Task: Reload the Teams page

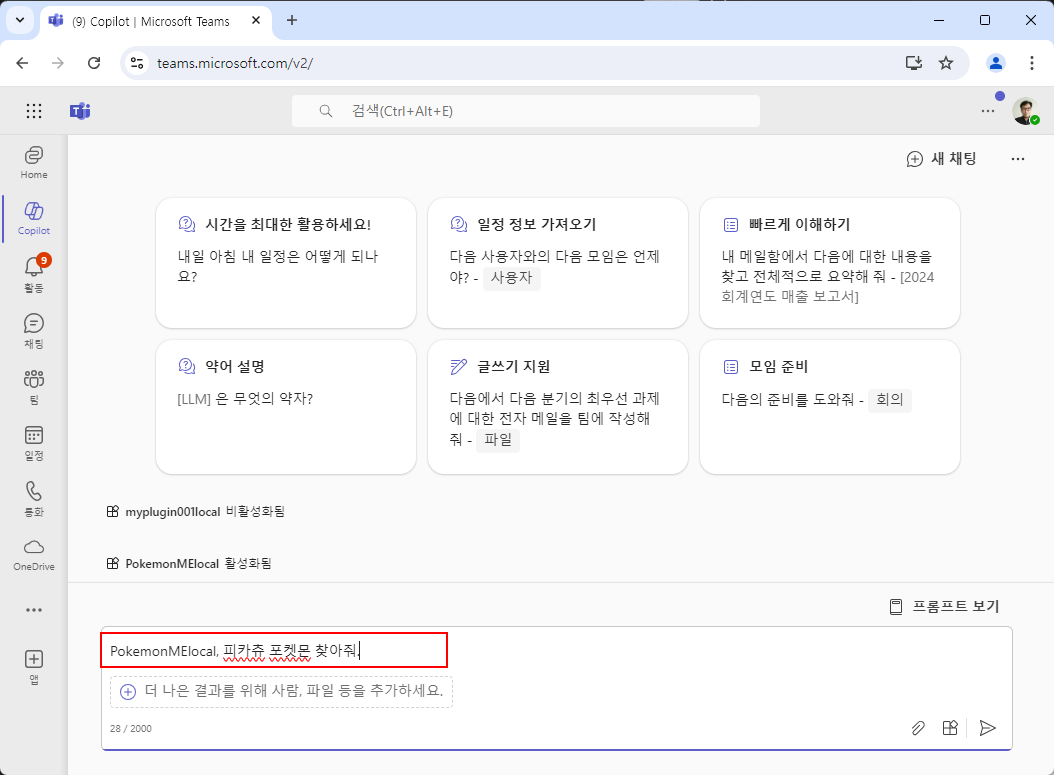Action: coord(94,63)
